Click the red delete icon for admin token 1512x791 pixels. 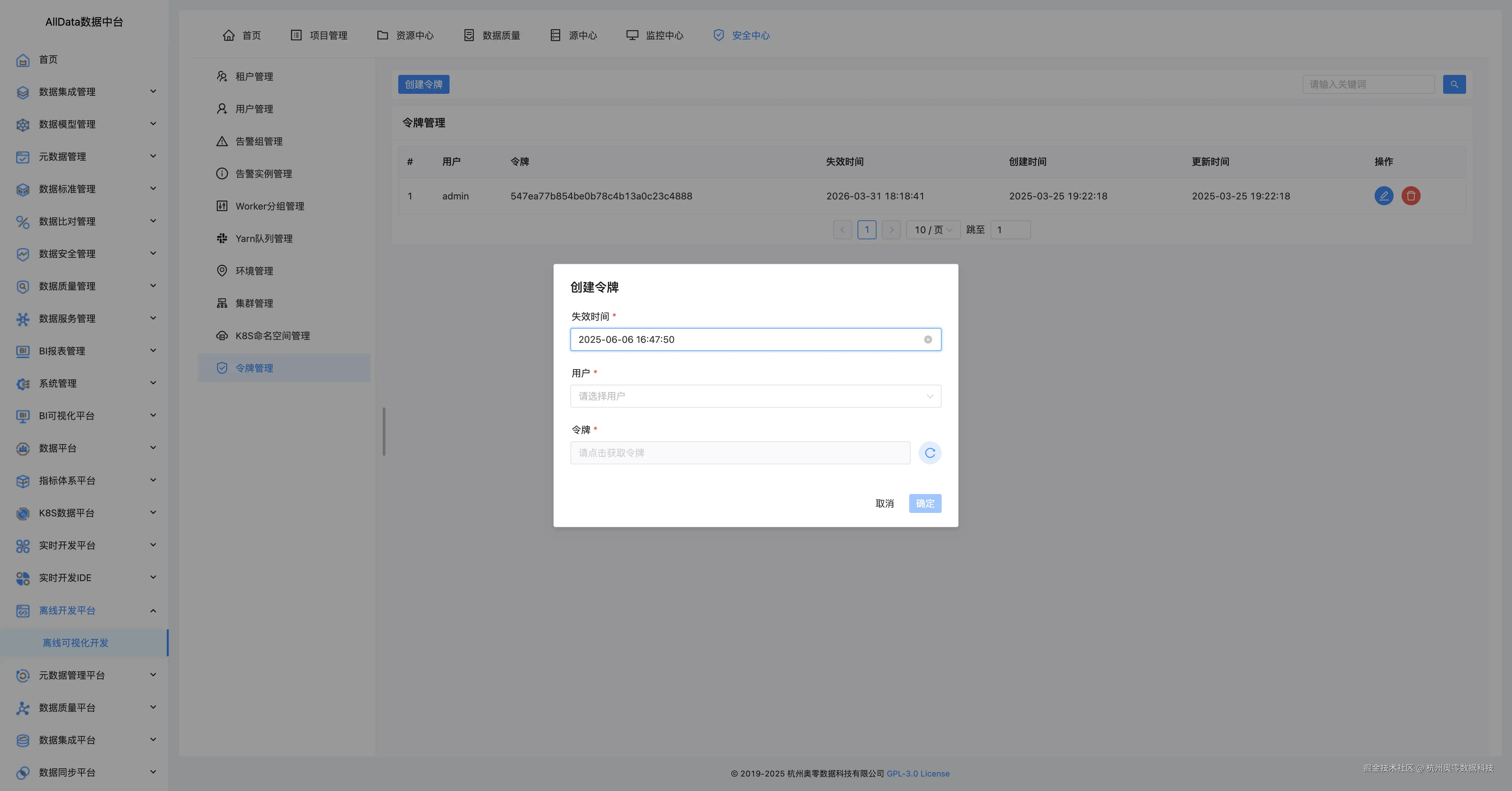pos(1410,196)
